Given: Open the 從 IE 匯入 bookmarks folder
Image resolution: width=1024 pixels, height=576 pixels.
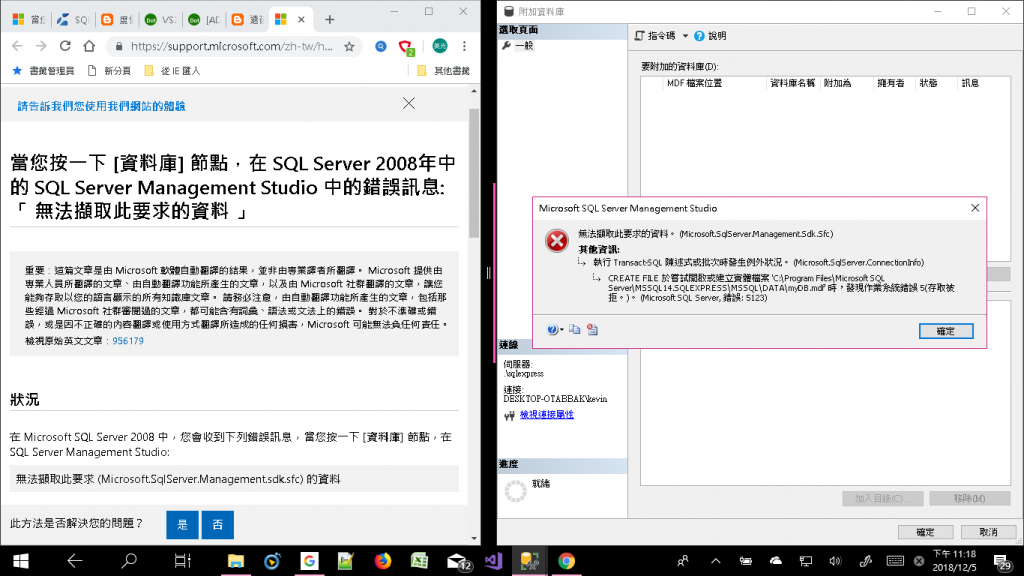Looking at the screenshot, I should (172, 71).
